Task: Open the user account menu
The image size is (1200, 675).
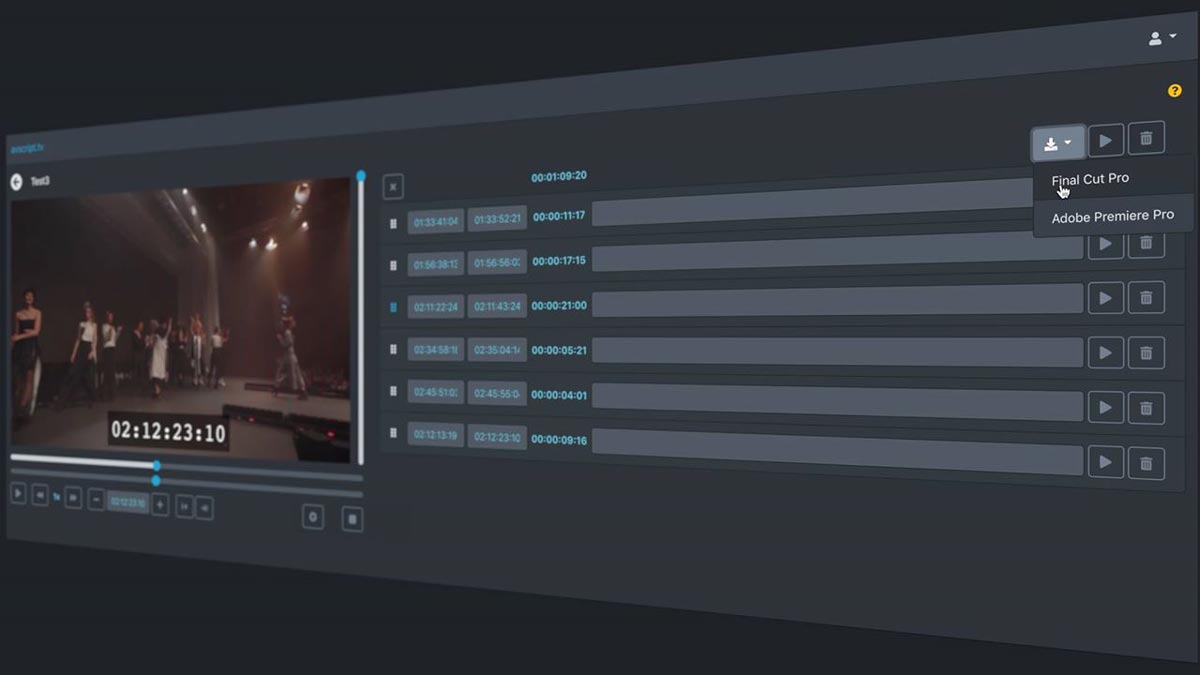Action: pyautogui.click(x=1162, y=38)
